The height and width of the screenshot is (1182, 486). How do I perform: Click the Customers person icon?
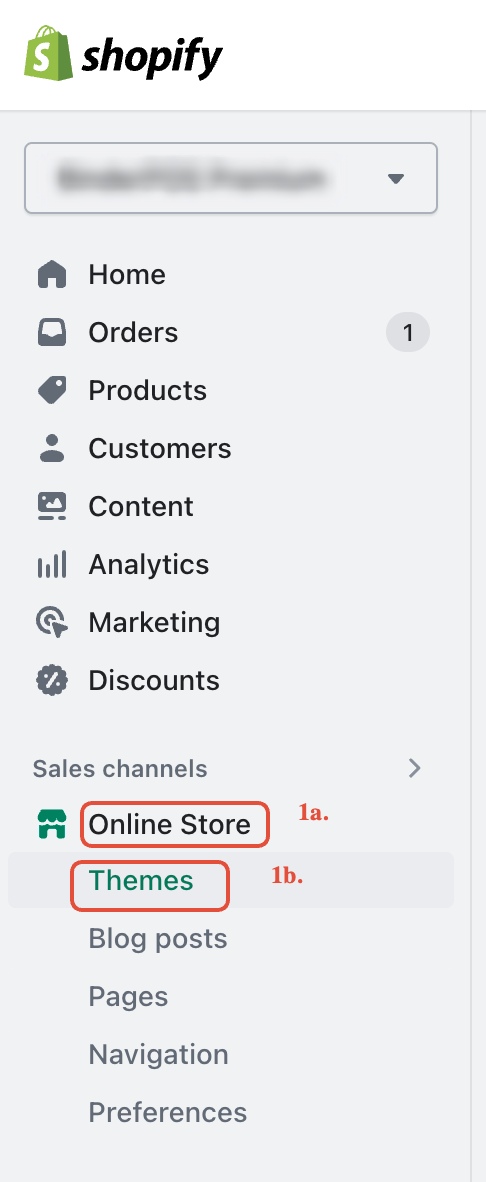point(52,449)
